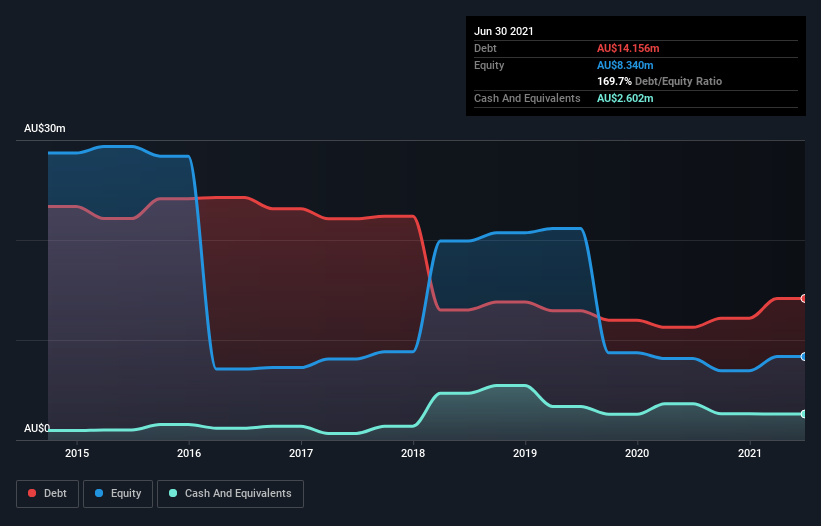821x526 pixels.
Task: Click the Debt label in tooltip
Action: tap(485, 48)
